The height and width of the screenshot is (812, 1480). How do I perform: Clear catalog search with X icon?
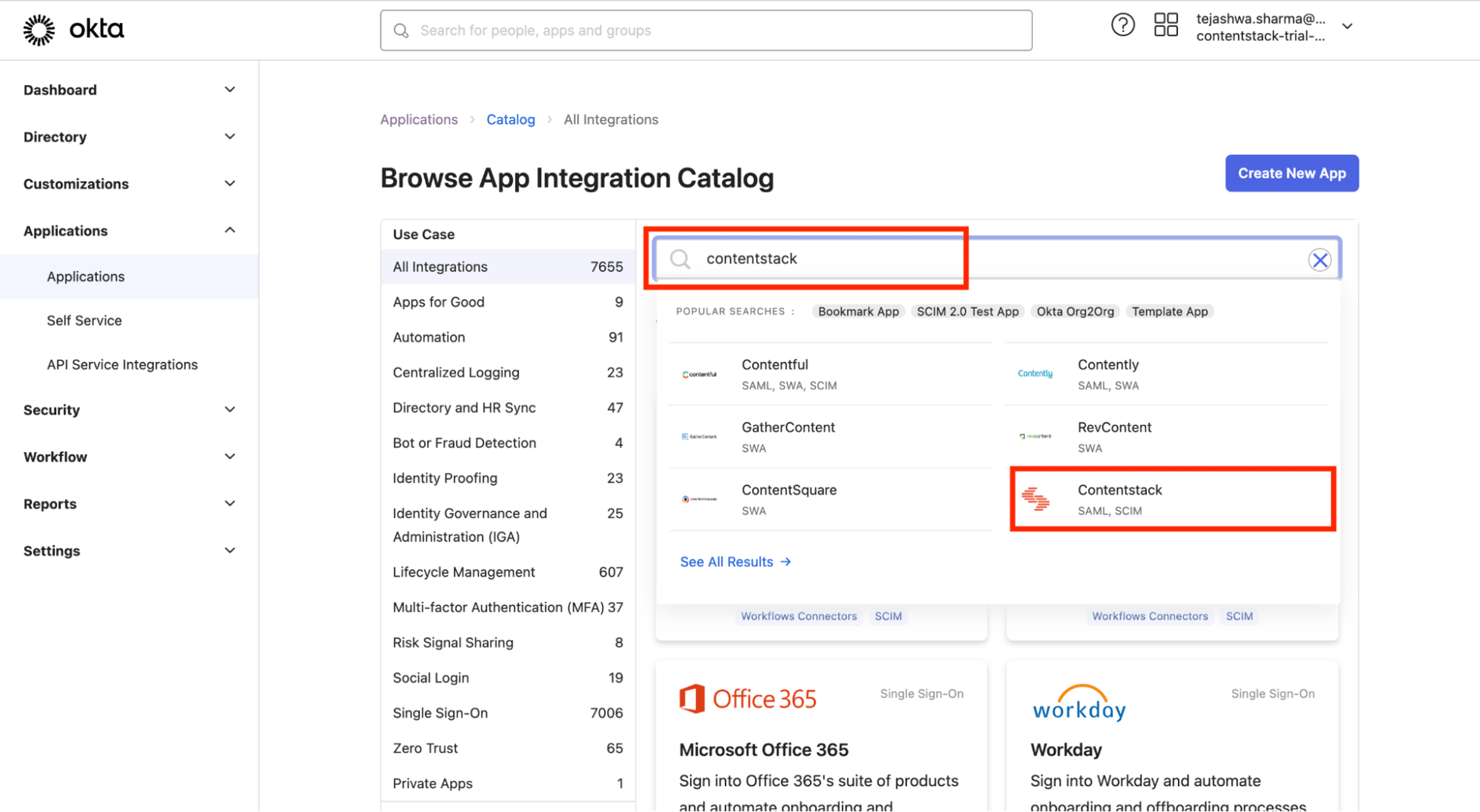pos(1320,260)
